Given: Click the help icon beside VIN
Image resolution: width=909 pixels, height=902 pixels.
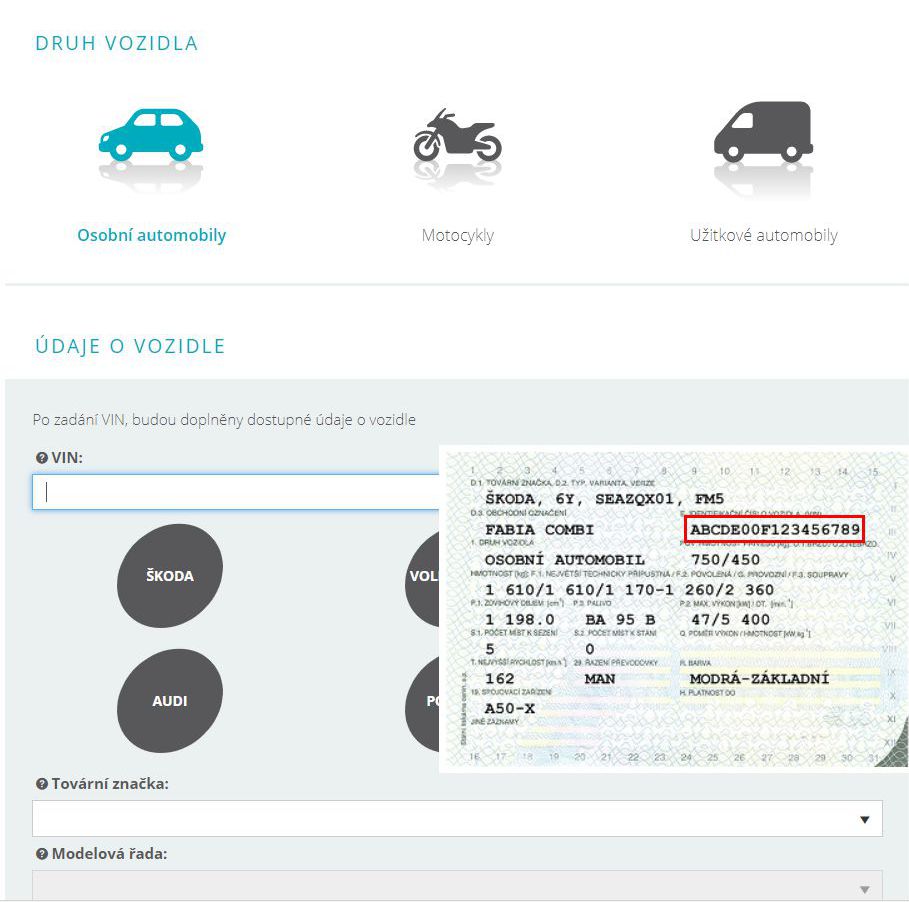Looking at the screenshot, I should pos(41,457).
